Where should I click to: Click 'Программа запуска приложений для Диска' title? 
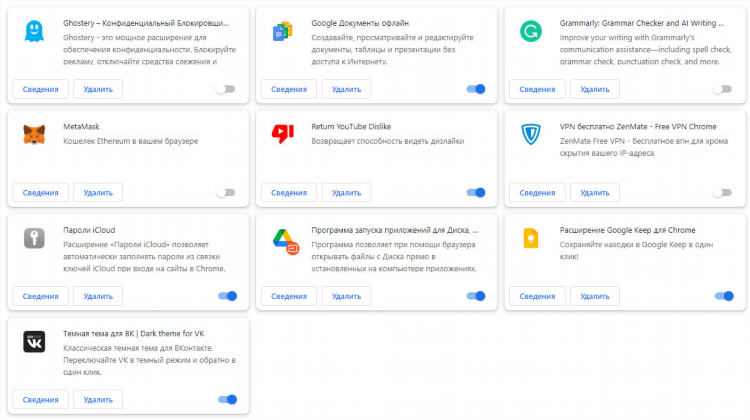tap(395, 230)
